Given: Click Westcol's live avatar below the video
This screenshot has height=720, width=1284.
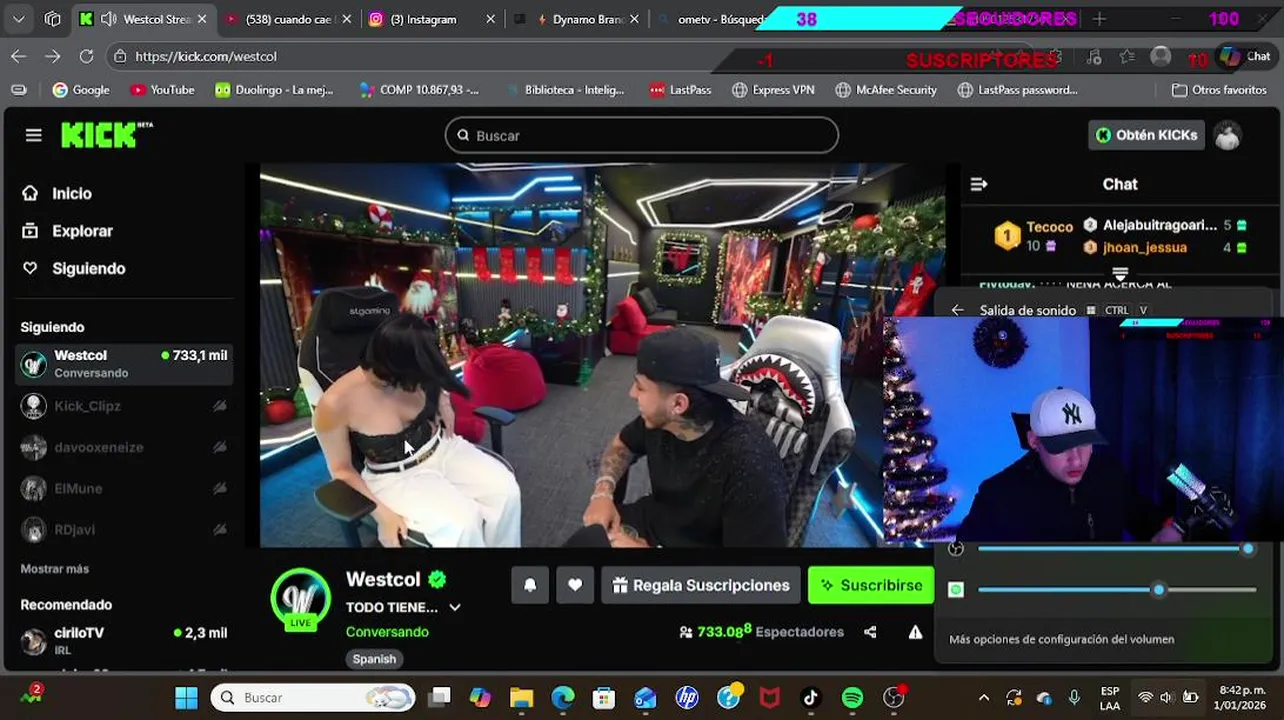Looking at the screenshot, I should [x=300, y=599].
